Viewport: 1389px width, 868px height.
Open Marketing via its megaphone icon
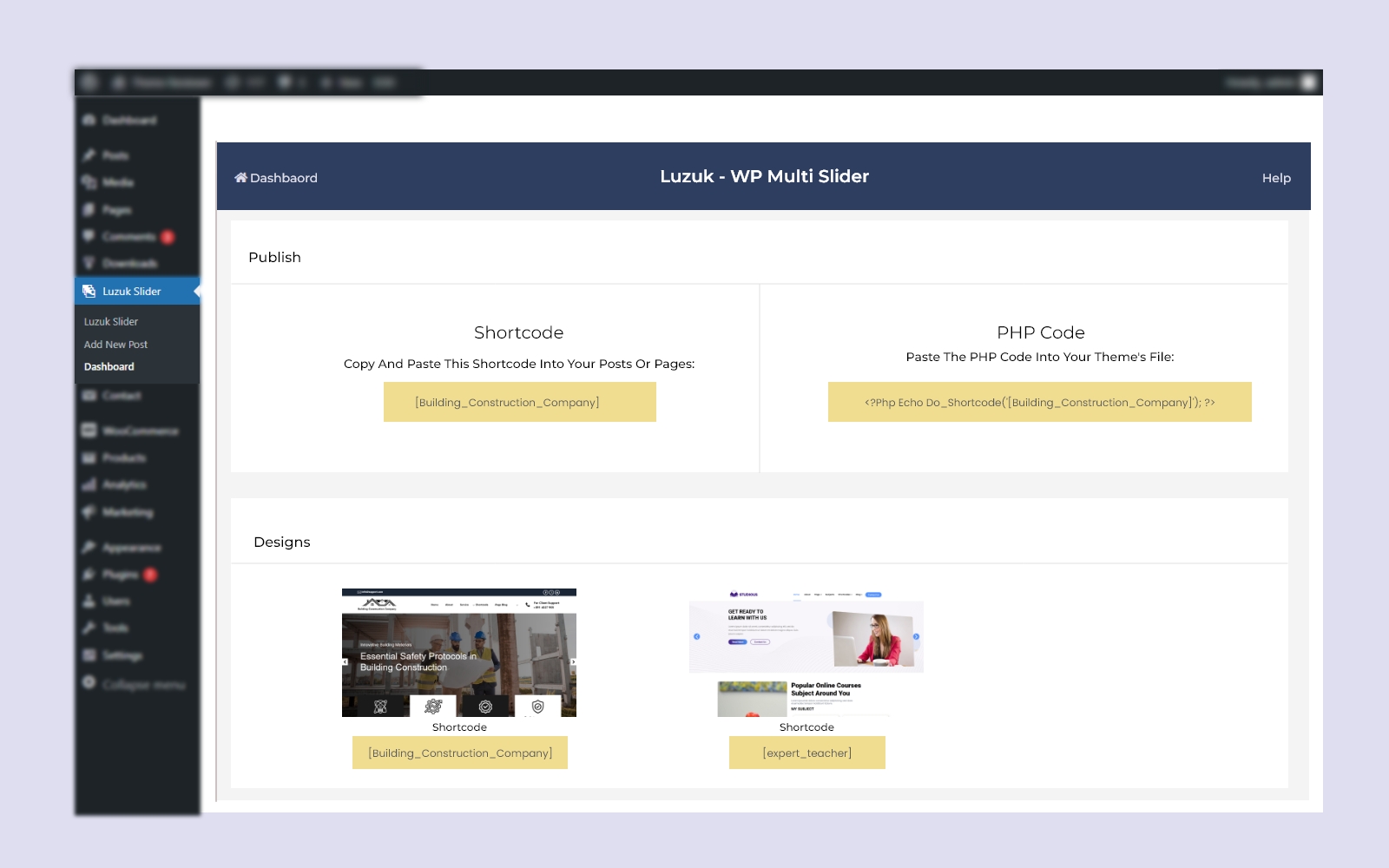tap(89, 512)
